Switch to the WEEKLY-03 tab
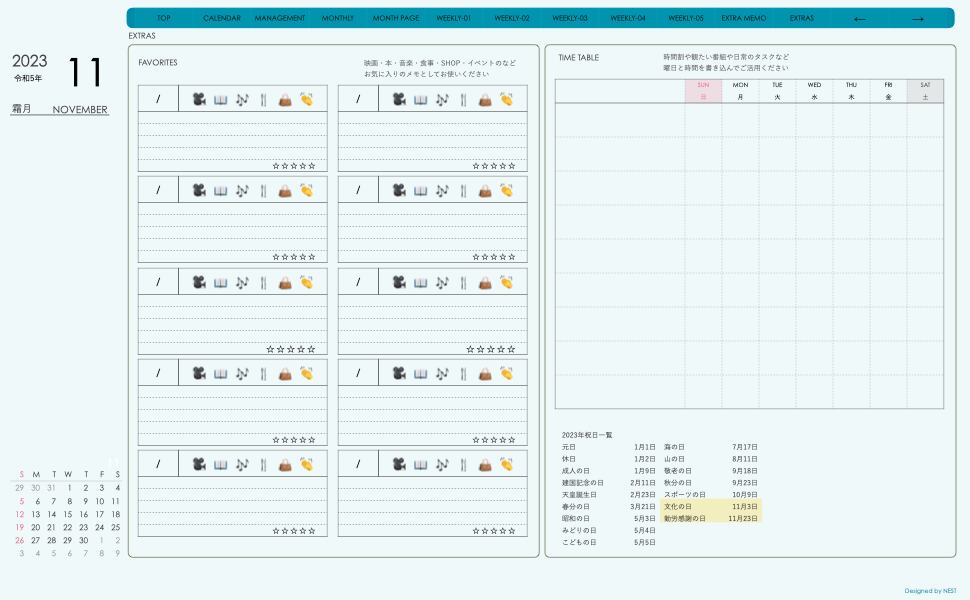The height and width of the screenshot is (600, 970). point(570,18)
